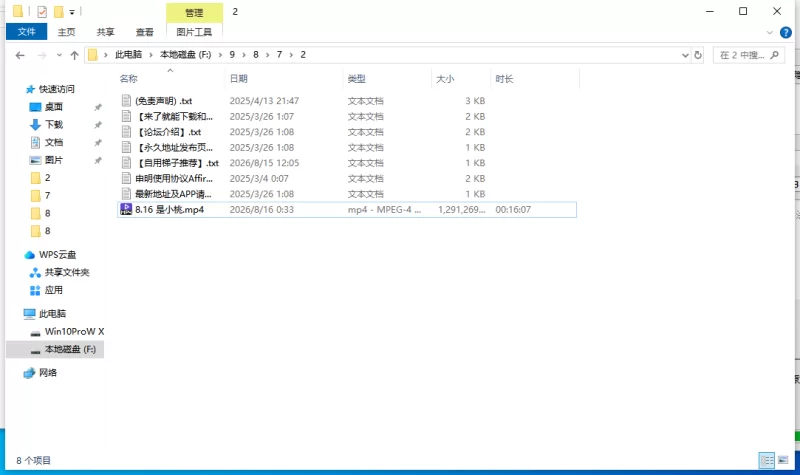
Task: Switch to large icons view in the status bar
Action: [x=783, y=460]
